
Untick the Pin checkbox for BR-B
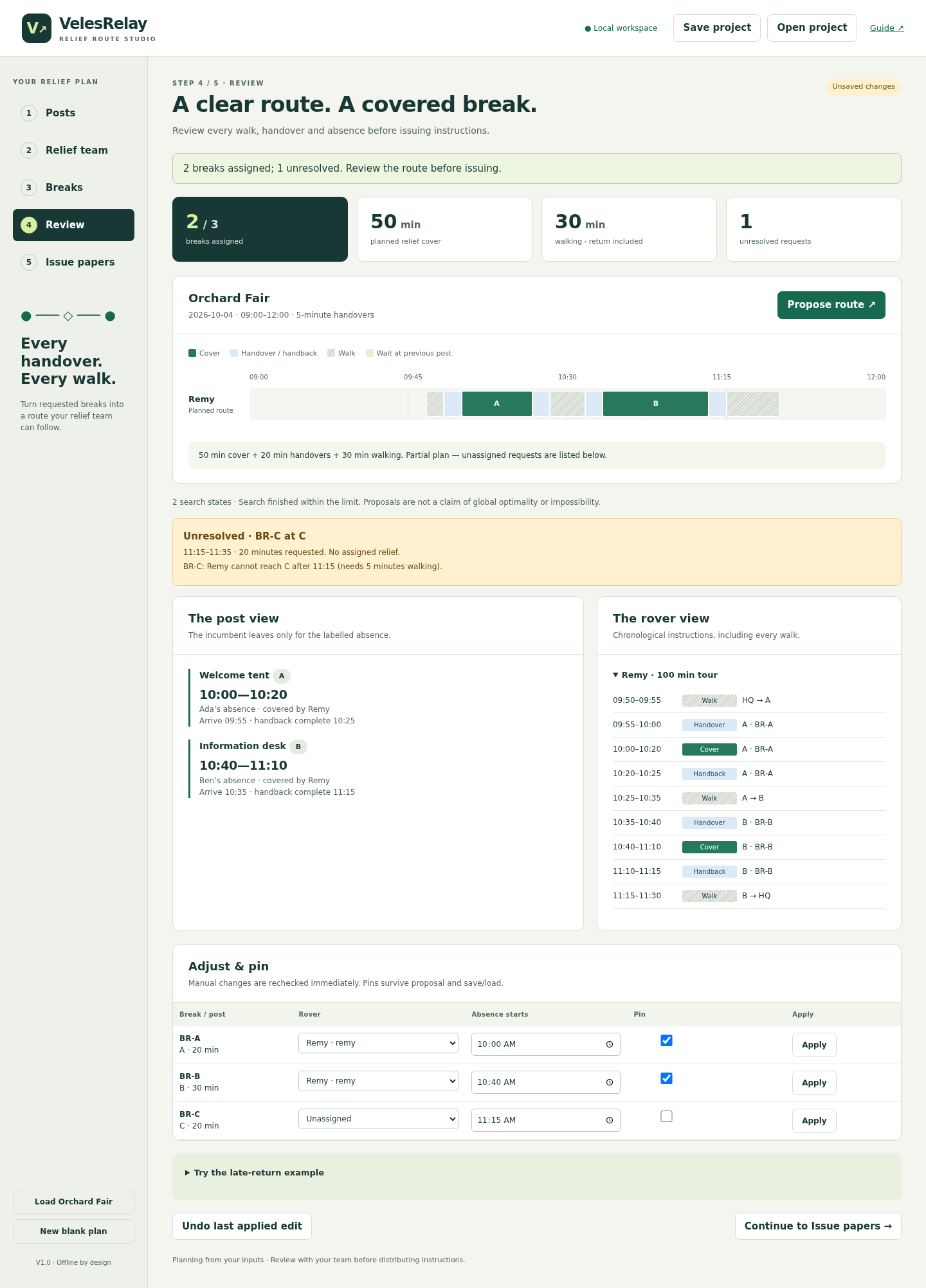[667, 1078]
